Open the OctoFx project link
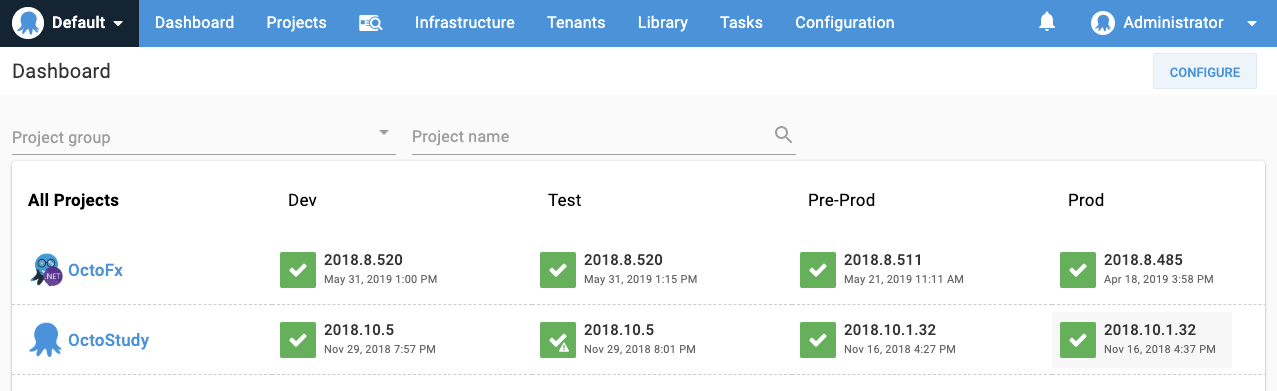 pos(95,270)
